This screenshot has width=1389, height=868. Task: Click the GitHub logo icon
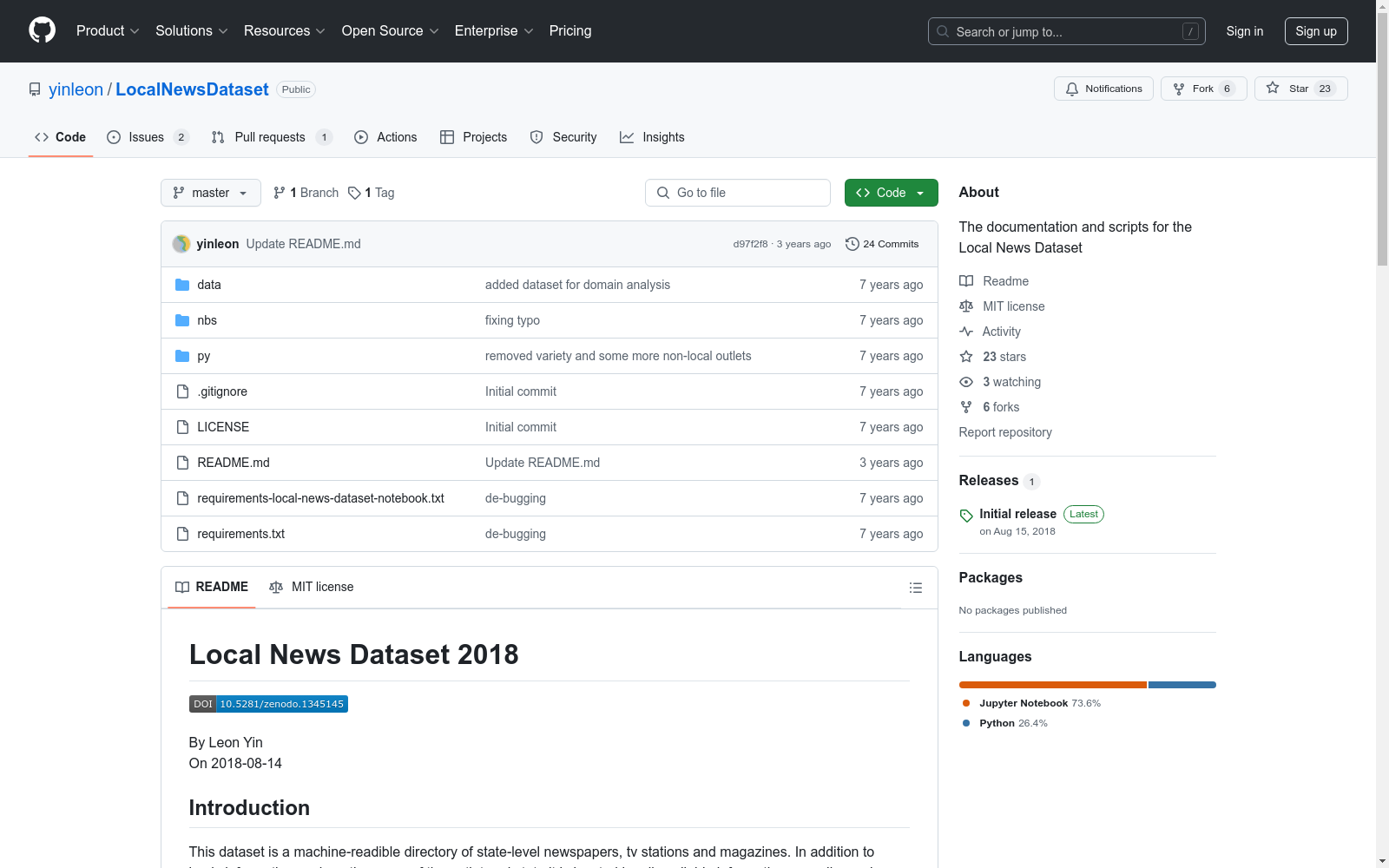click(x=42, y=30)
